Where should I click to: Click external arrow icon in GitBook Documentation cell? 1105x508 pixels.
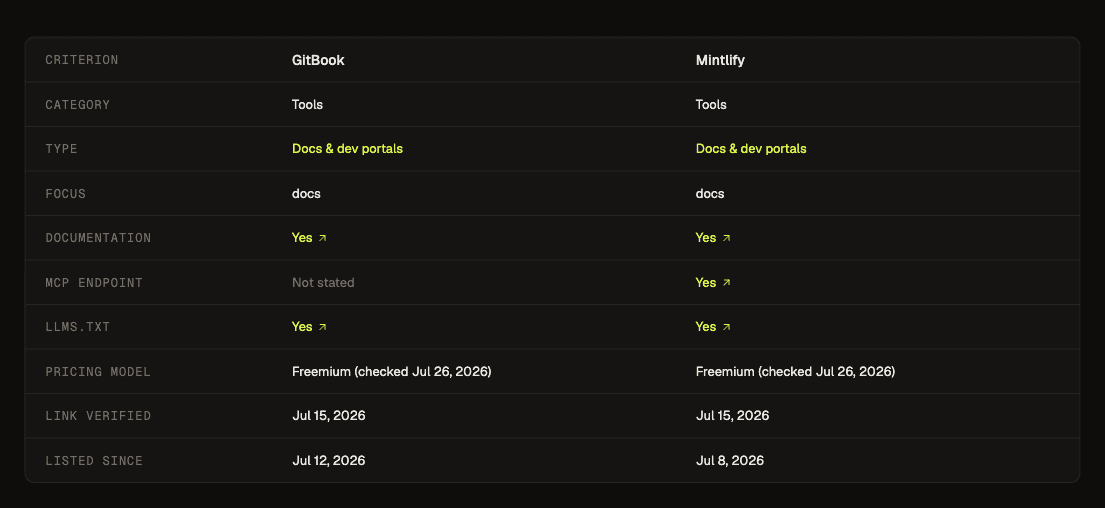point(323,238)
